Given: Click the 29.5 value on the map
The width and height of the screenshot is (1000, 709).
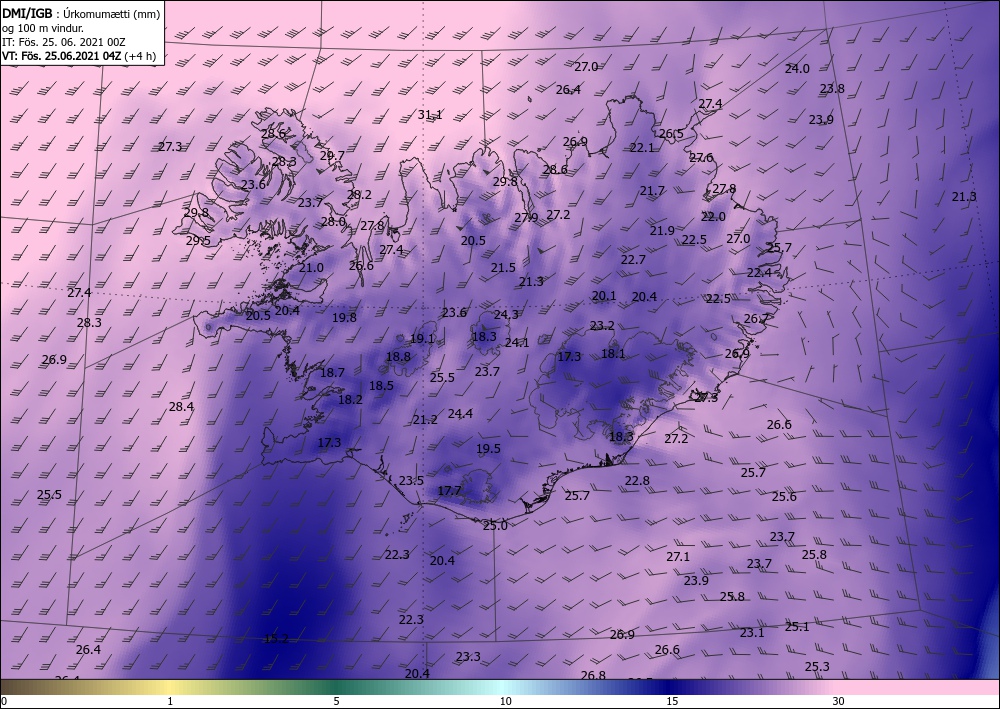Looking at the screenshot, I should pyautogui.click(x=198, y=241).
